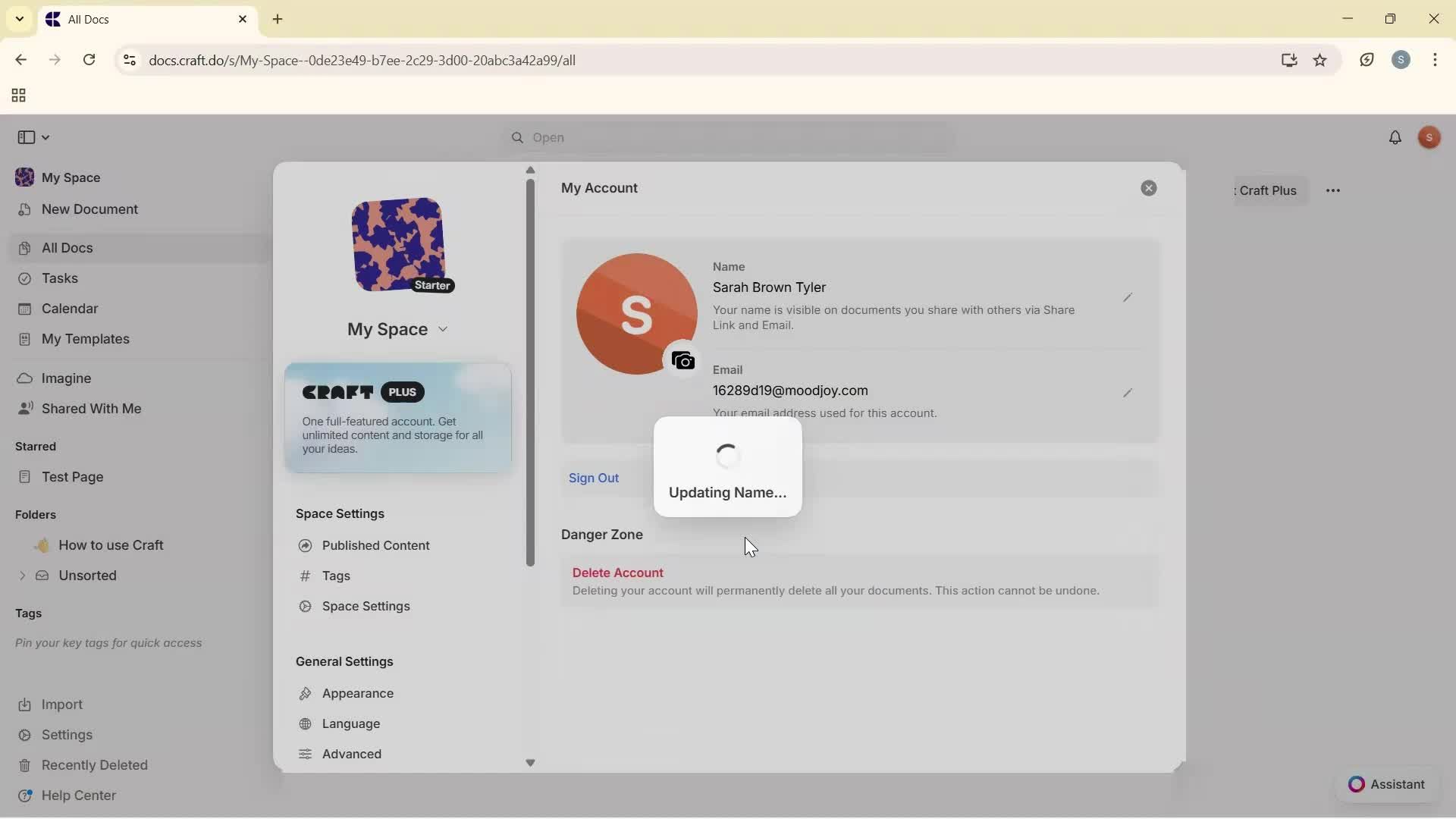The width and height of the screenshot is (1456, 819).
Task: Edit the name using the pencil icon
Action: click(1128, 297)
